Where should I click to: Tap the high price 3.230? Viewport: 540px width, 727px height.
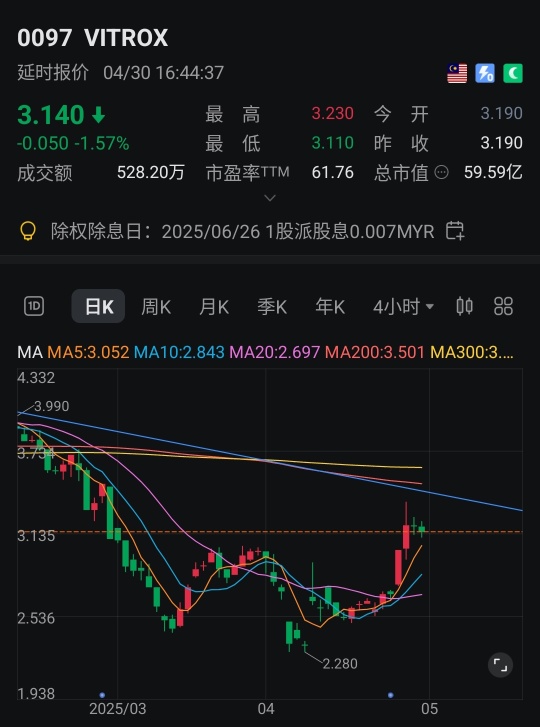pos(332,113)
